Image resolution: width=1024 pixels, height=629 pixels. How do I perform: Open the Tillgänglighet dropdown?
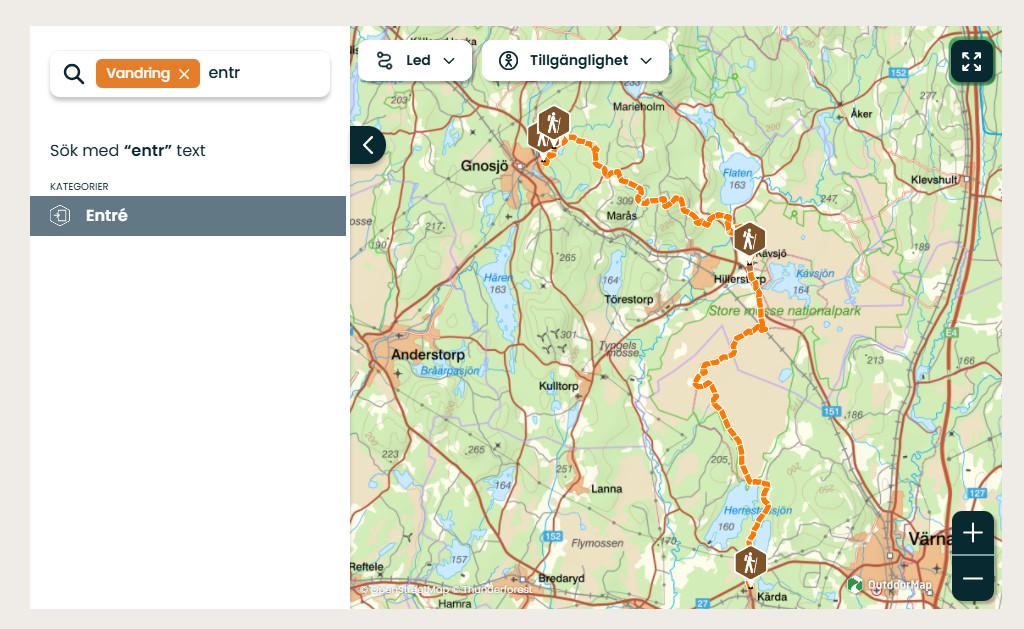coord(575,61)
